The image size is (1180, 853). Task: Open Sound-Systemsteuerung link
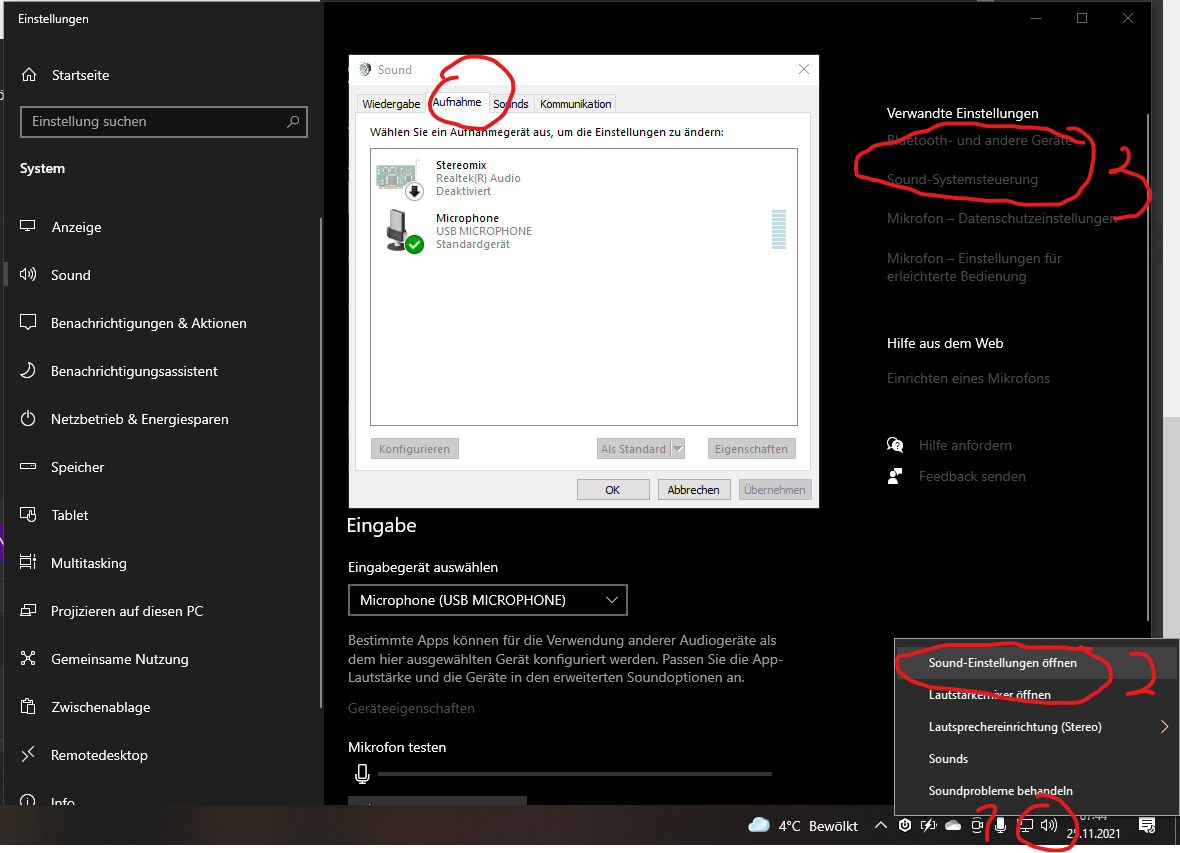click(x=962, y=180)
